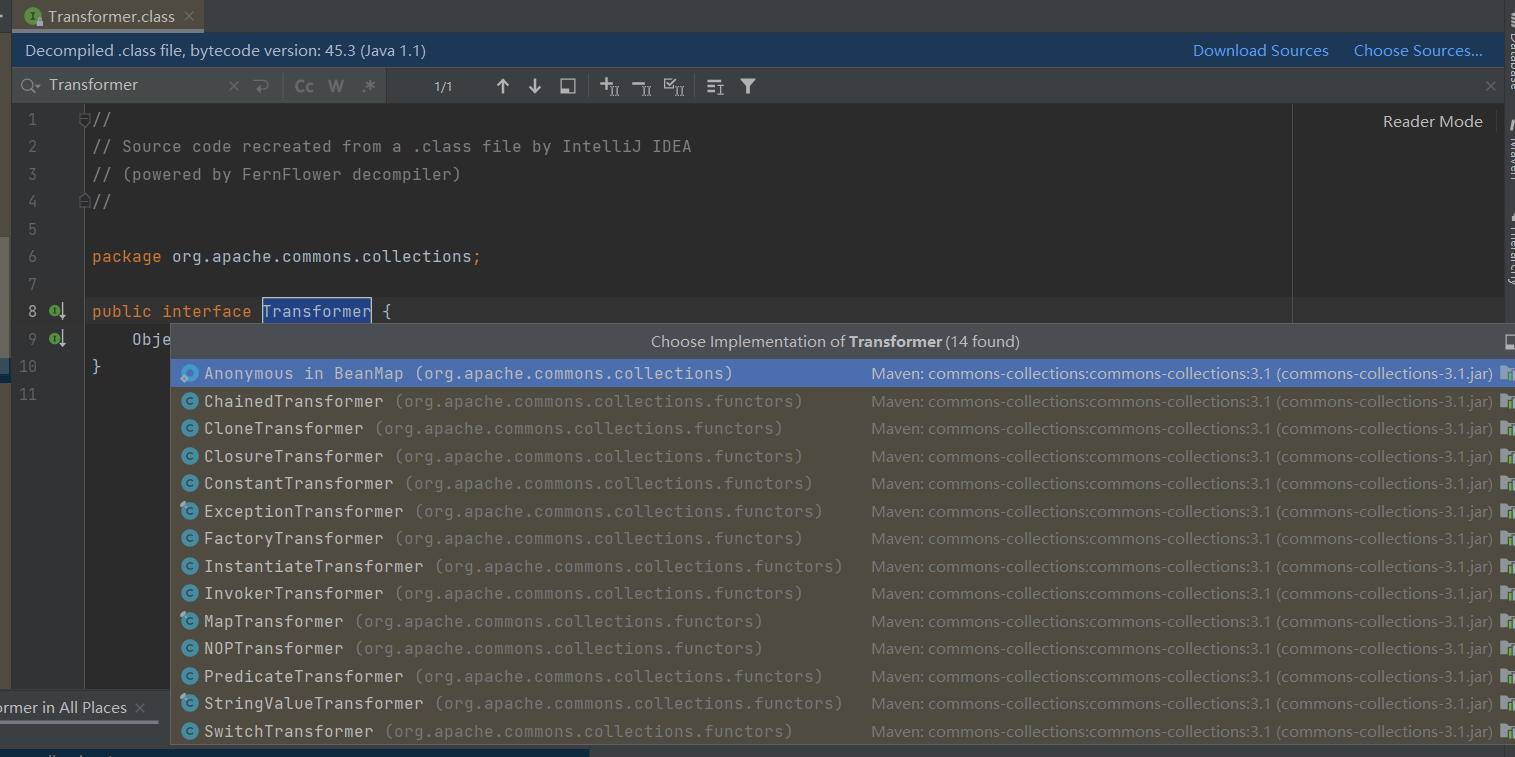1515x757 pixels.
Task: Select all occurrences icon in find bar
Action: pyautogui.click(x=674, y=87)
